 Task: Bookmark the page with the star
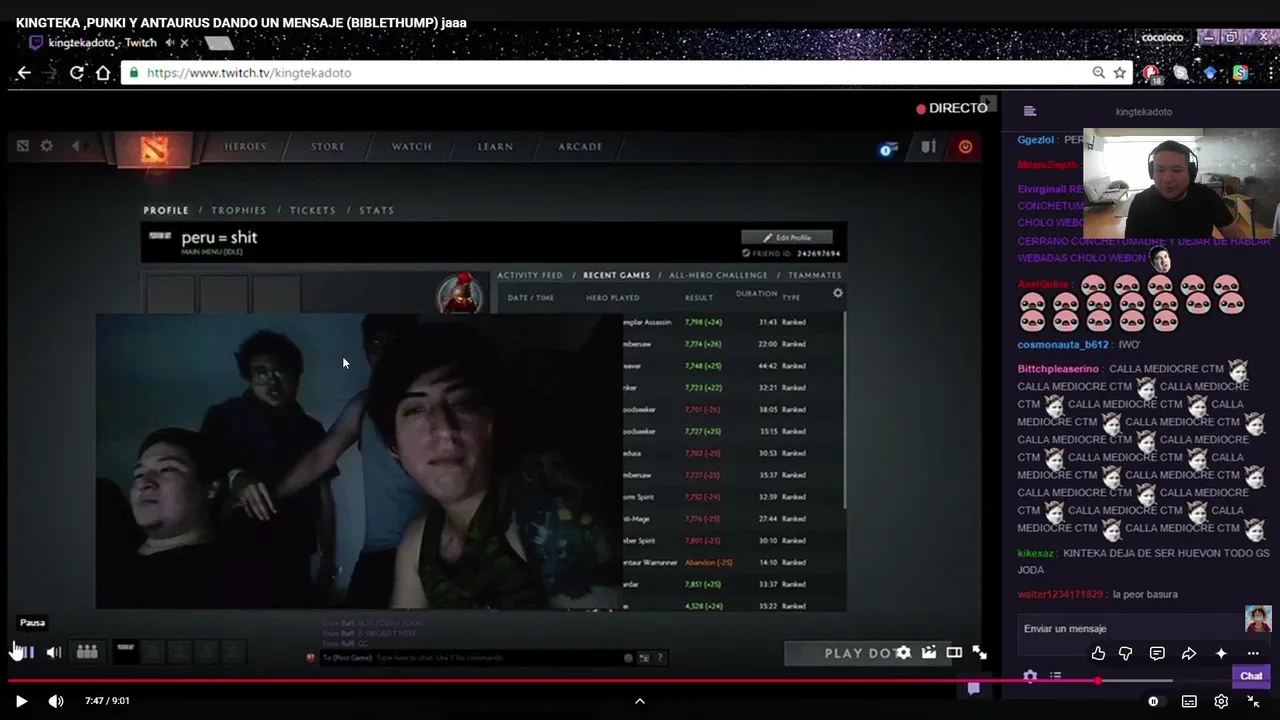coord(1120,73)
